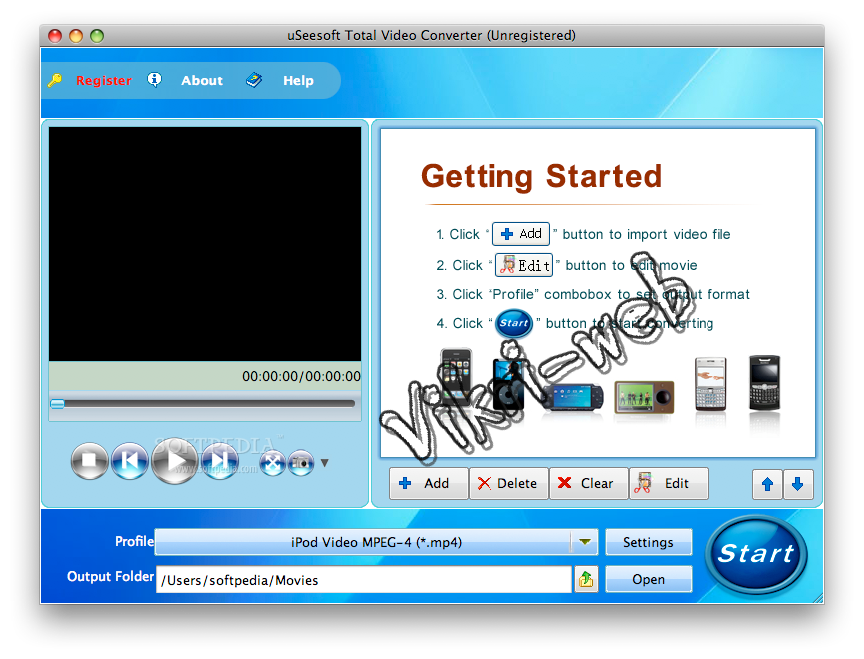Skip to the previous frame
Image resolution: width=864 pixels, height=659 pixels.
coord(130,461)
